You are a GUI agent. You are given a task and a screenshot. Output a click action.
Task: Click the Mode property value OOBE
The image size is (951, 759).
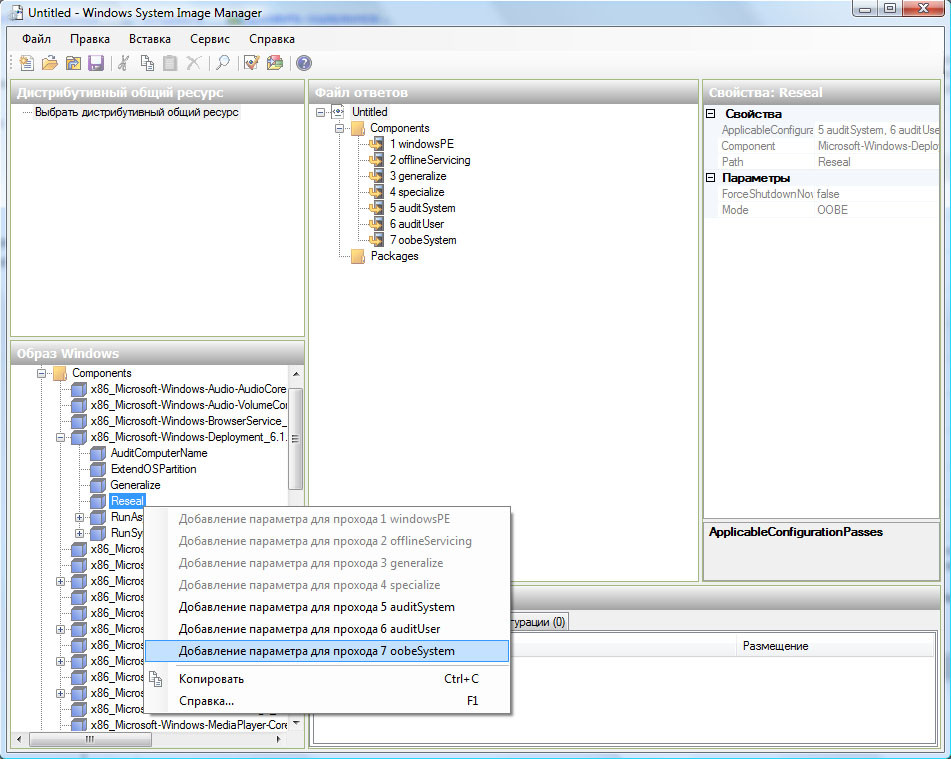pyautogui.click(x=832, y=210)
